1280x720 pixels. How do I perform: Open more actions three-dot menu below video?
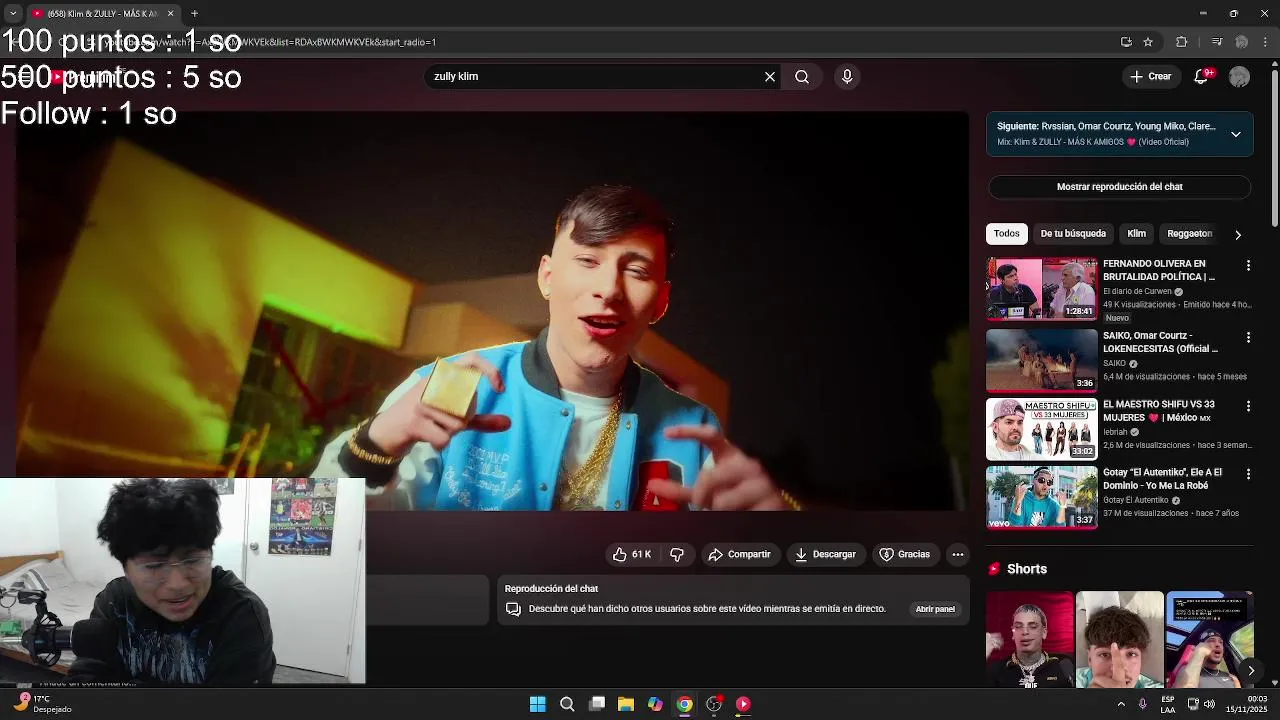tap(957, 554)
